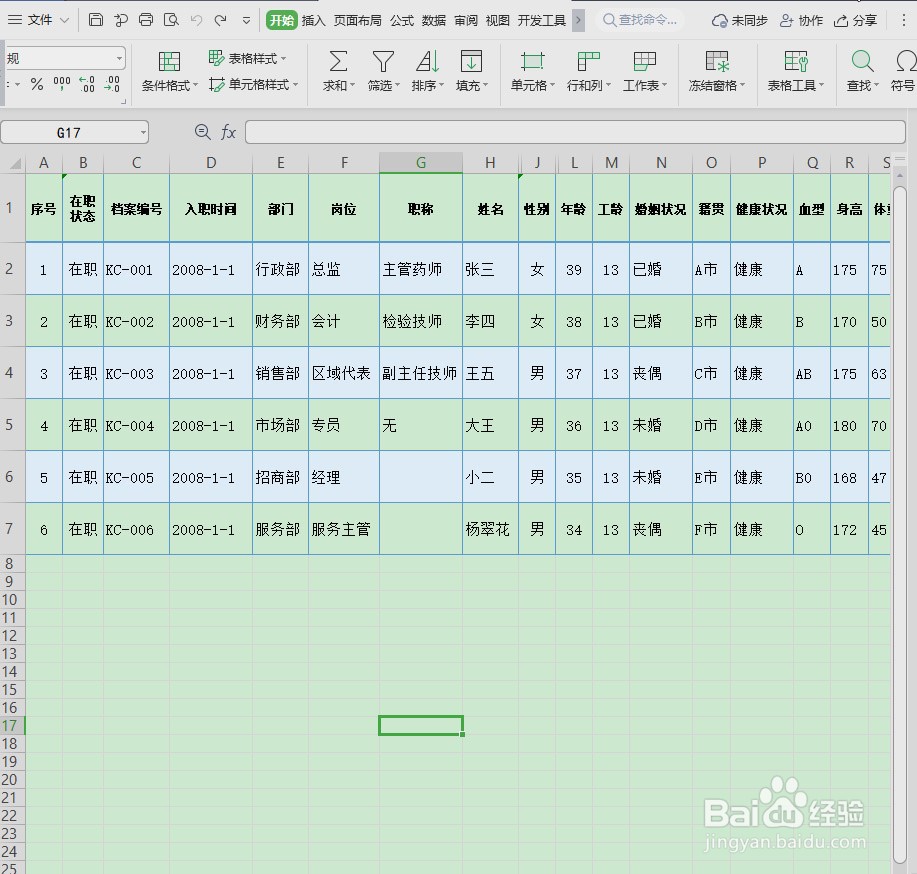Switch to the 公式 tab
This screenshot has height=874, width=917.
tap(402, 20)
